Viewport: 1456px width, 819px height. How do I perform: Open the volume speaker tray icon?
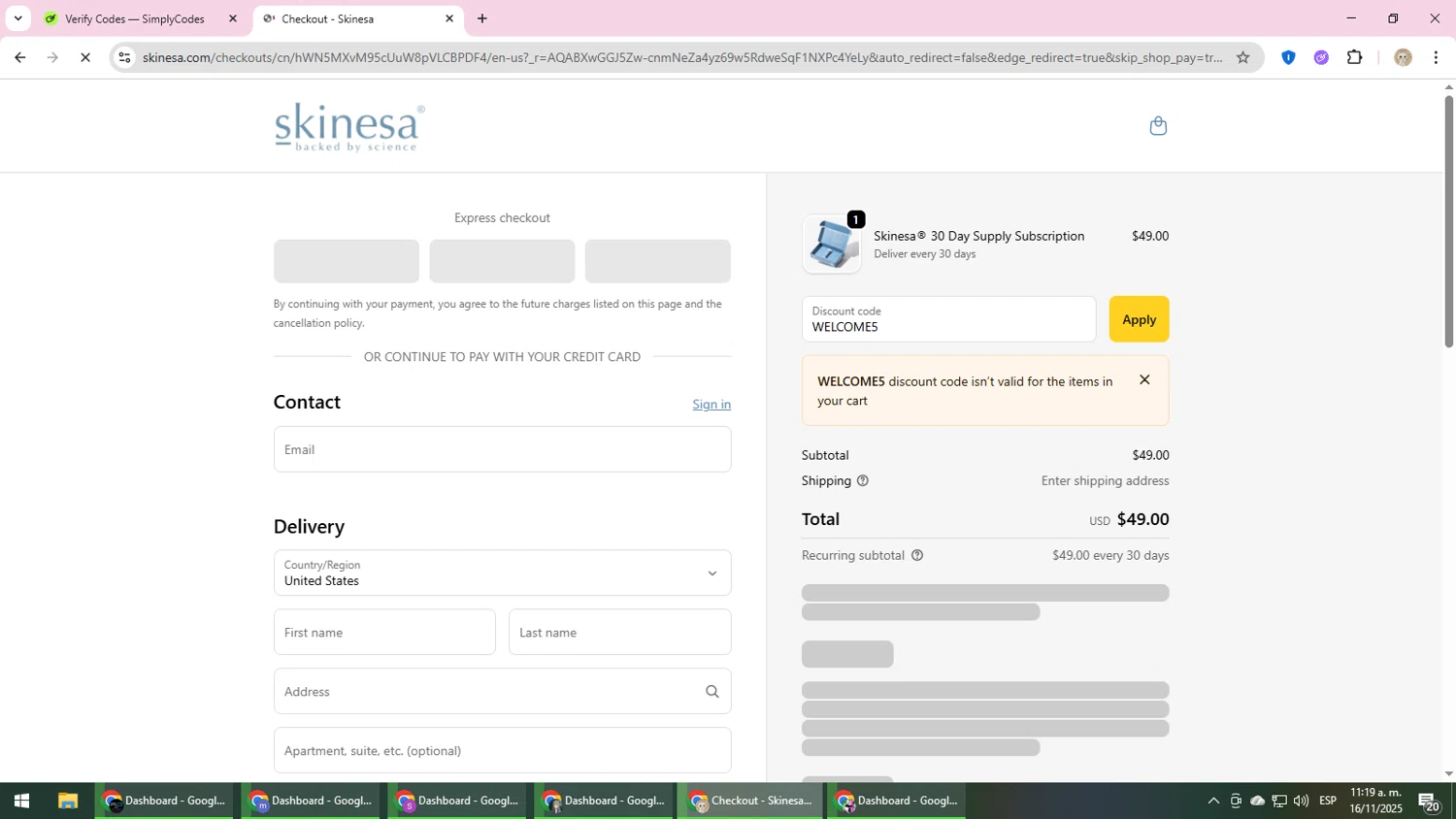pos(1301,802)
